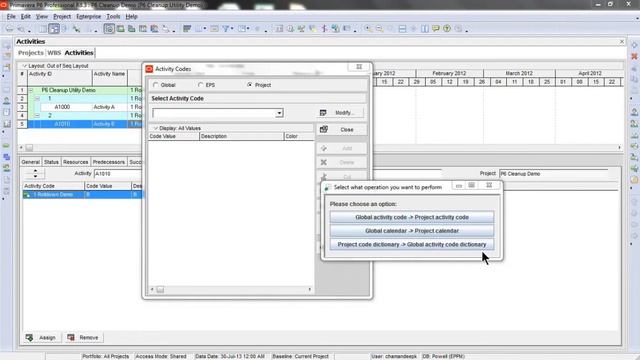640x360 pixels.
Task: Click the print preview icon in toolbar
Action: click(x=21, y=29)
